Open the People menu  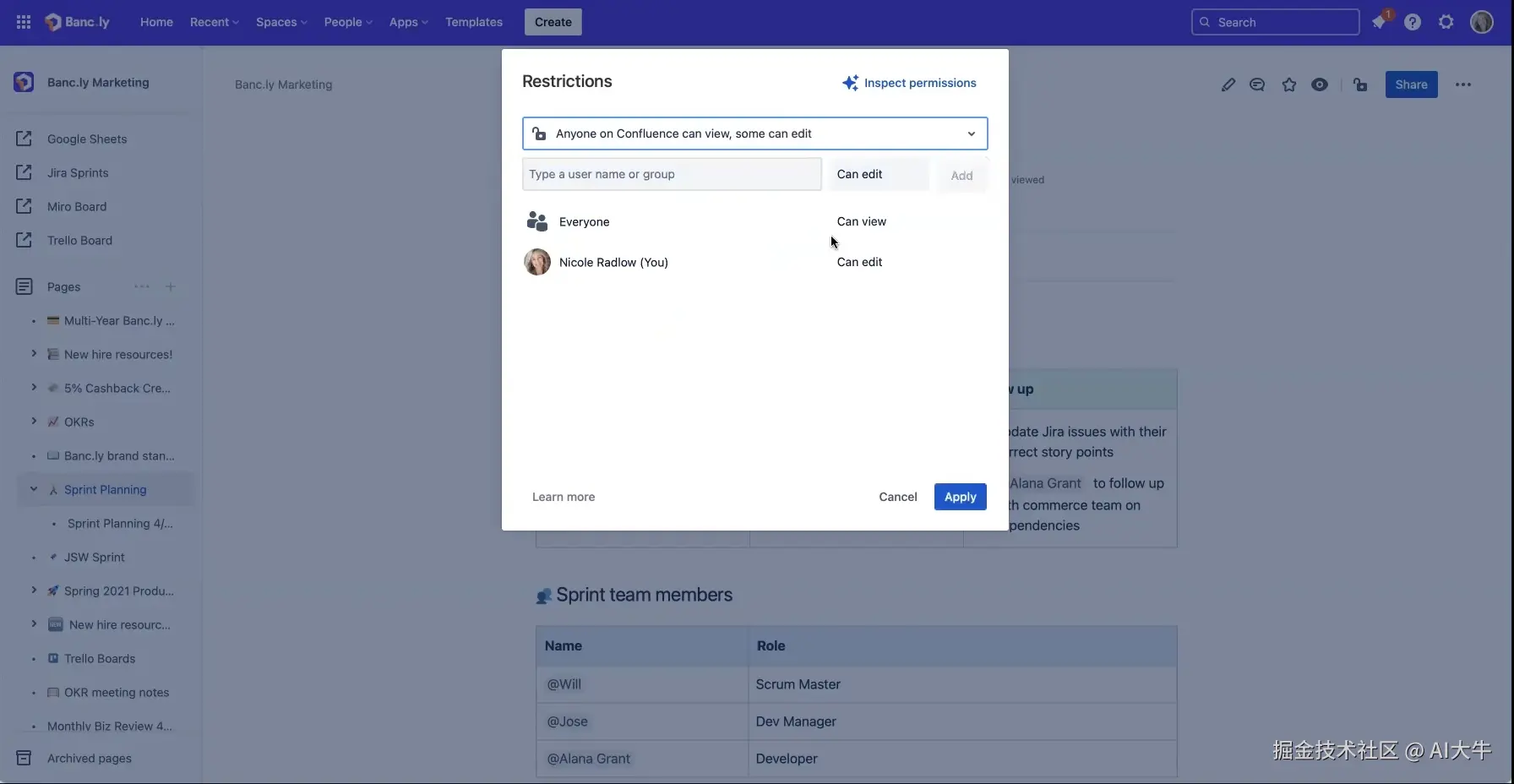coord(348,22)
